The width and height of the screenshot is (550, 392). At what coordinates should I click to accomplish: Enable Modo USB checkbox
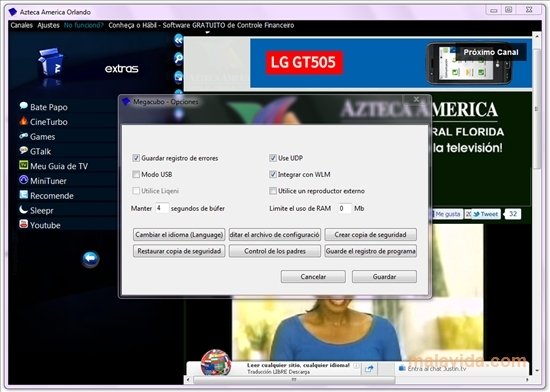(x=136, y=174)
